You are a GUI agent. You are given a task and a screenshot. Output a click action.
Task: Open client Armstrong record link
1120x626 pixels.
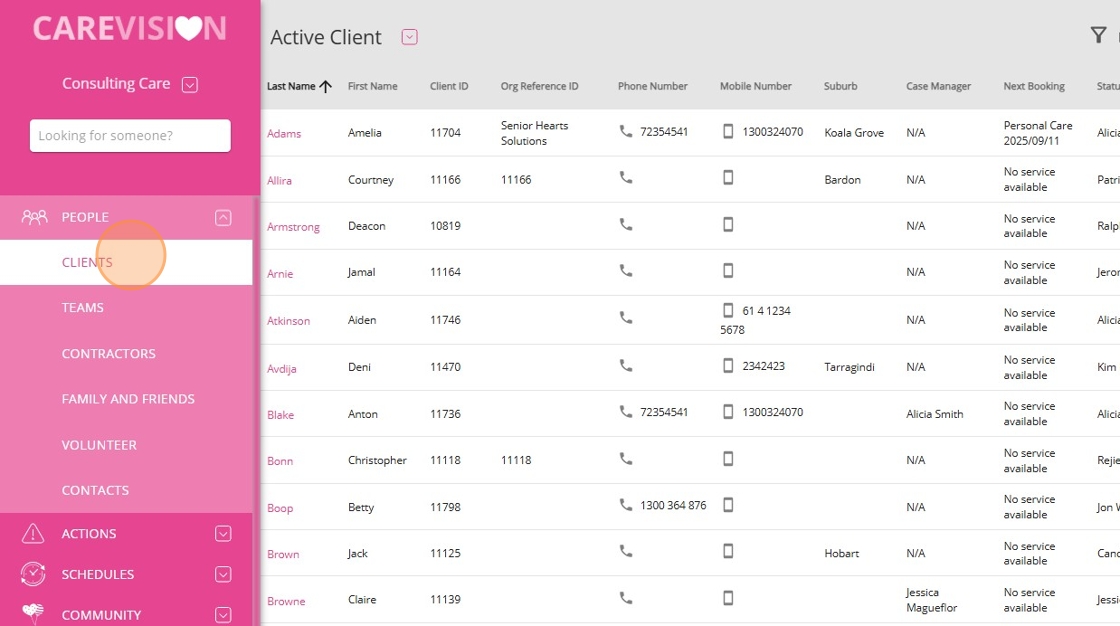point(293,227)
